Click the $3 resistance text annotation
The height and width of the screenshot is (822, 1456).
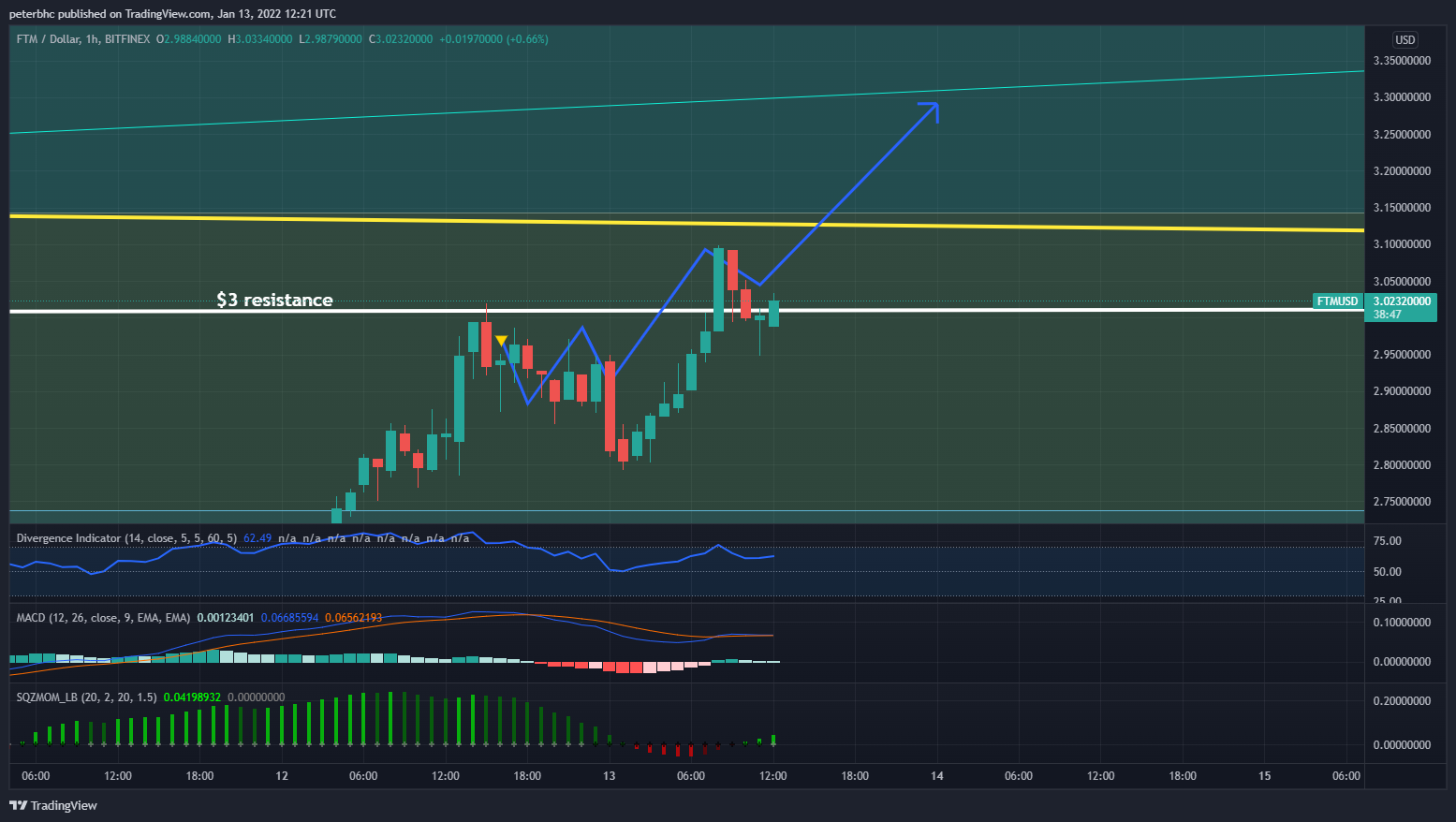274,300
